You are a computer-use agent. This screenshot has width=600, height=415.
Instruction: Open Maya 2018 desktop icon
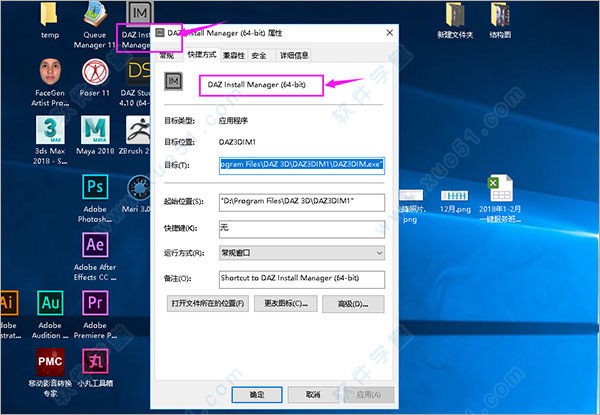(95, 135)
